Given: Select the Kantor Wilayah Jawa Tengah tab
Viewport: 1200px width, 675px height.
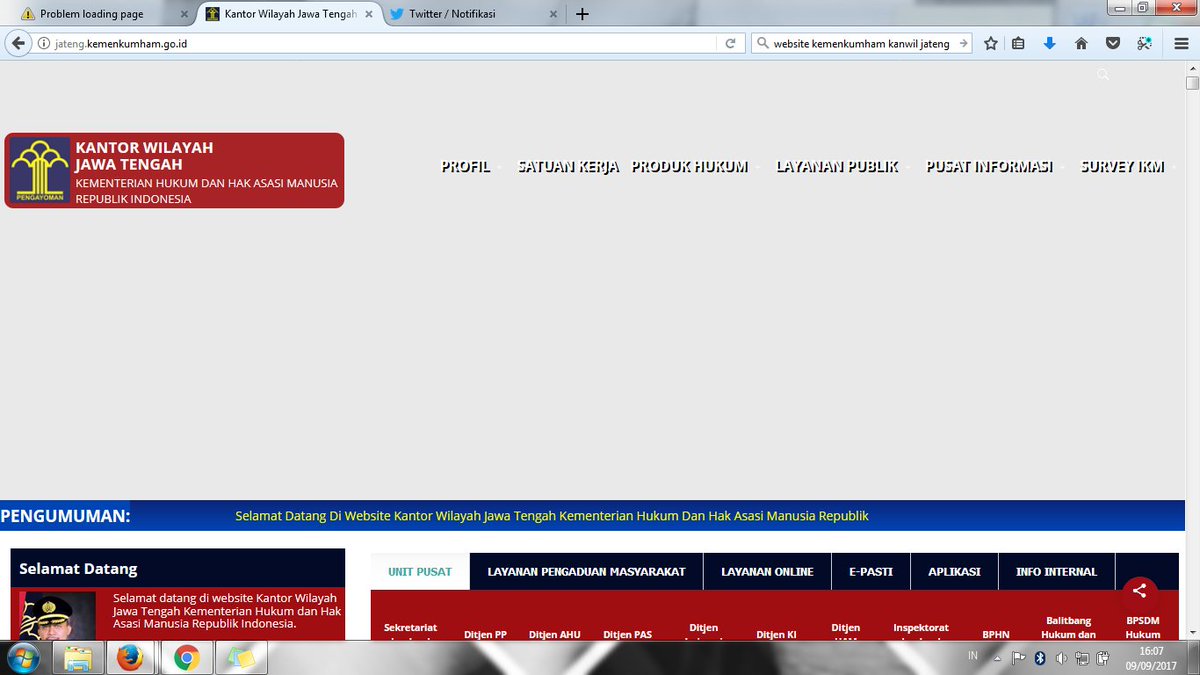Looking at the screenshot, I should pos(288,14).
